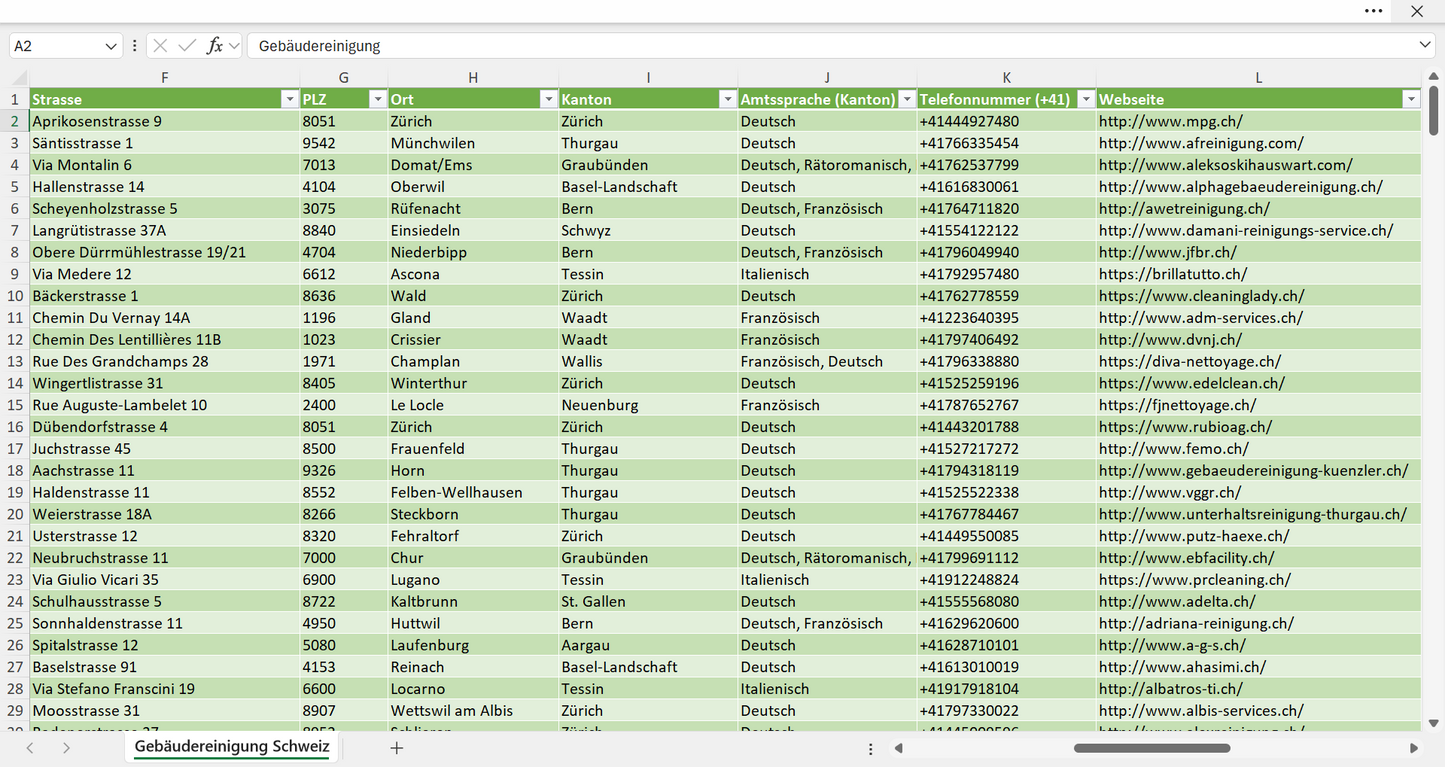Click the horizontal scroll left arrow
Viewport: 1445px width, 767px height.
899,748
